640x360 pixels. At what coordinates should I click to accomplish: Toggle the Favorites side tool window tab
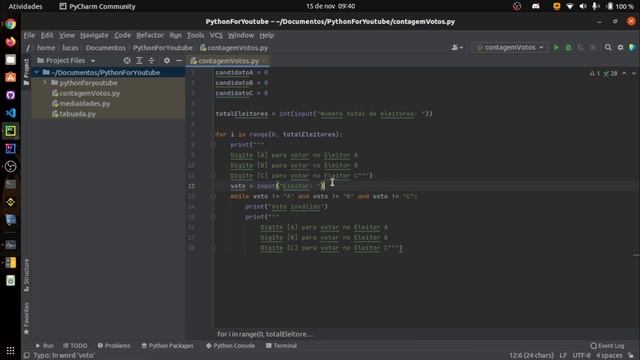tap(27, 319)
